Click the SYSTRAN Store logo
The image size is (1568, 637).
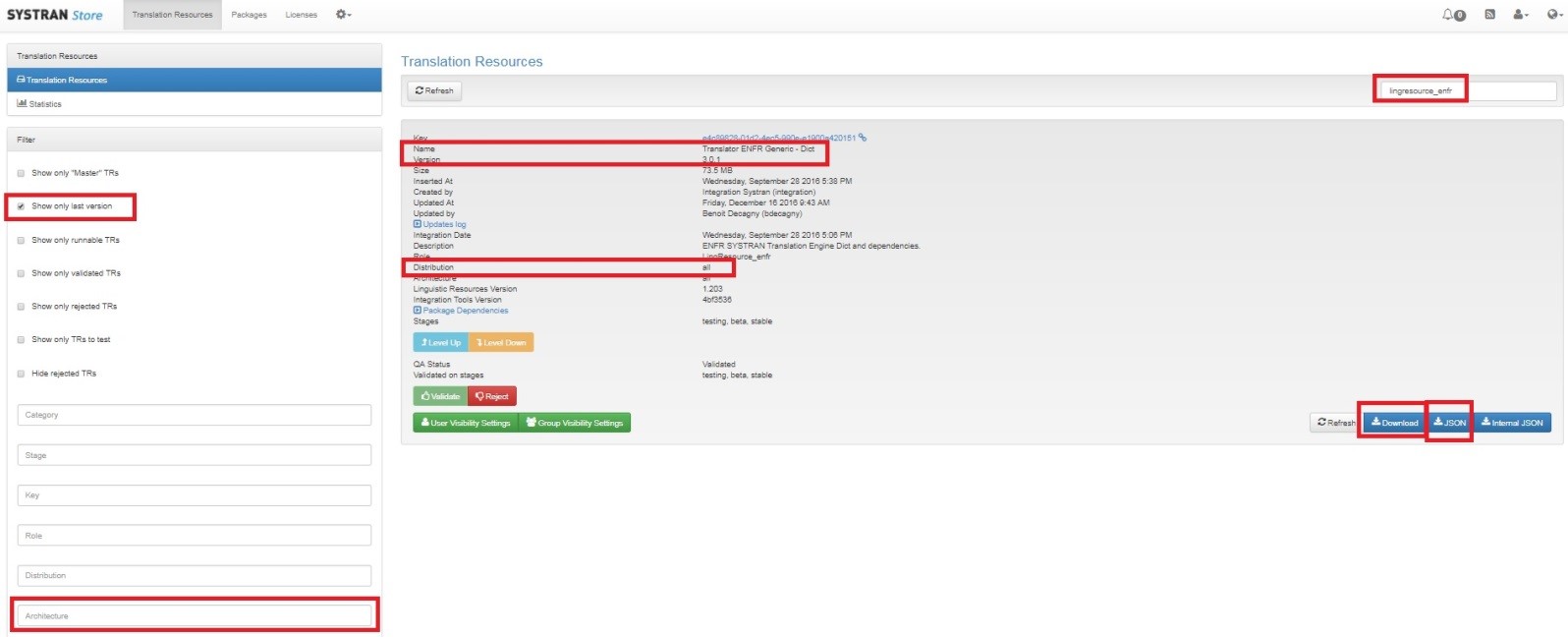click(x=54, y=15)
